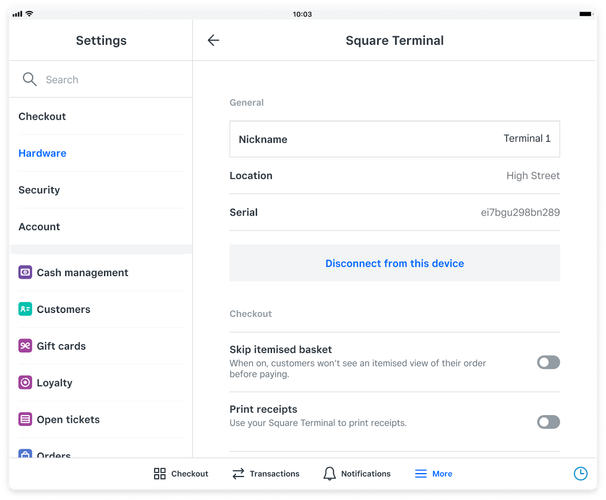606x500 pixels.
Task: Open the More tab
Action: (x=433, y=474)
